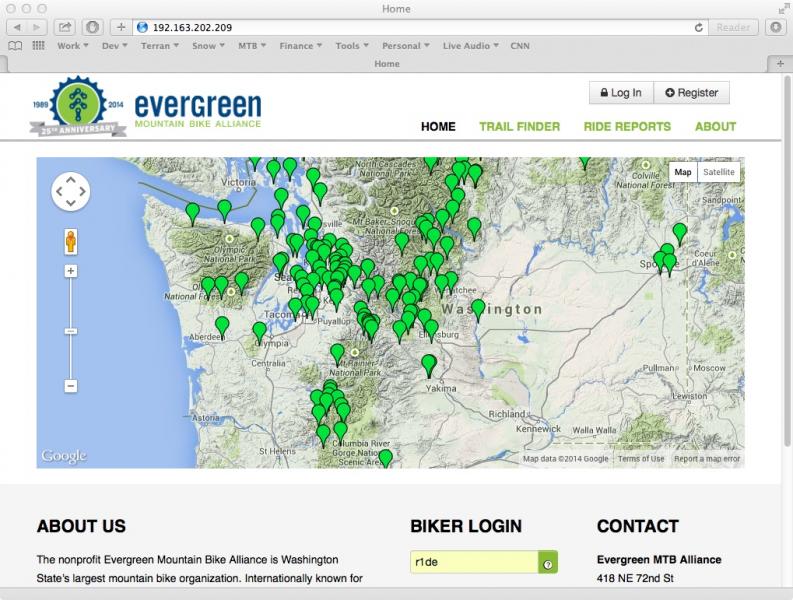
Task: Open the TRAIL FINDER nav item
Action: pos(519,126)
